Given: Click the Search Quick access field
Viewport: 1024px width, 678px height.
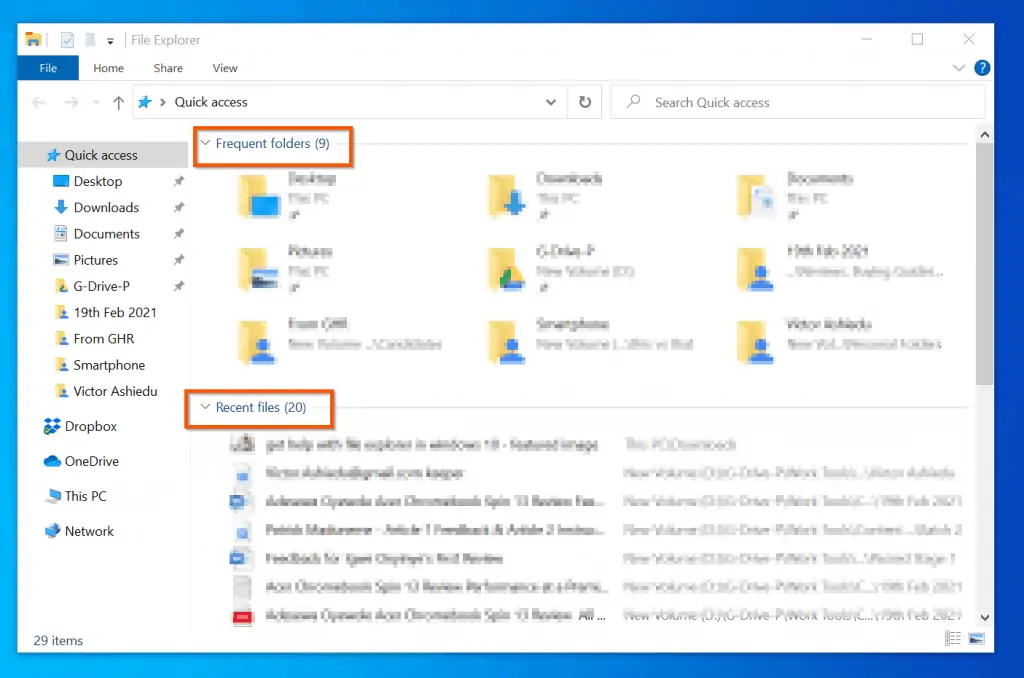Looking at the screenshot, I should pyautogui.click(x=798, y=102).
